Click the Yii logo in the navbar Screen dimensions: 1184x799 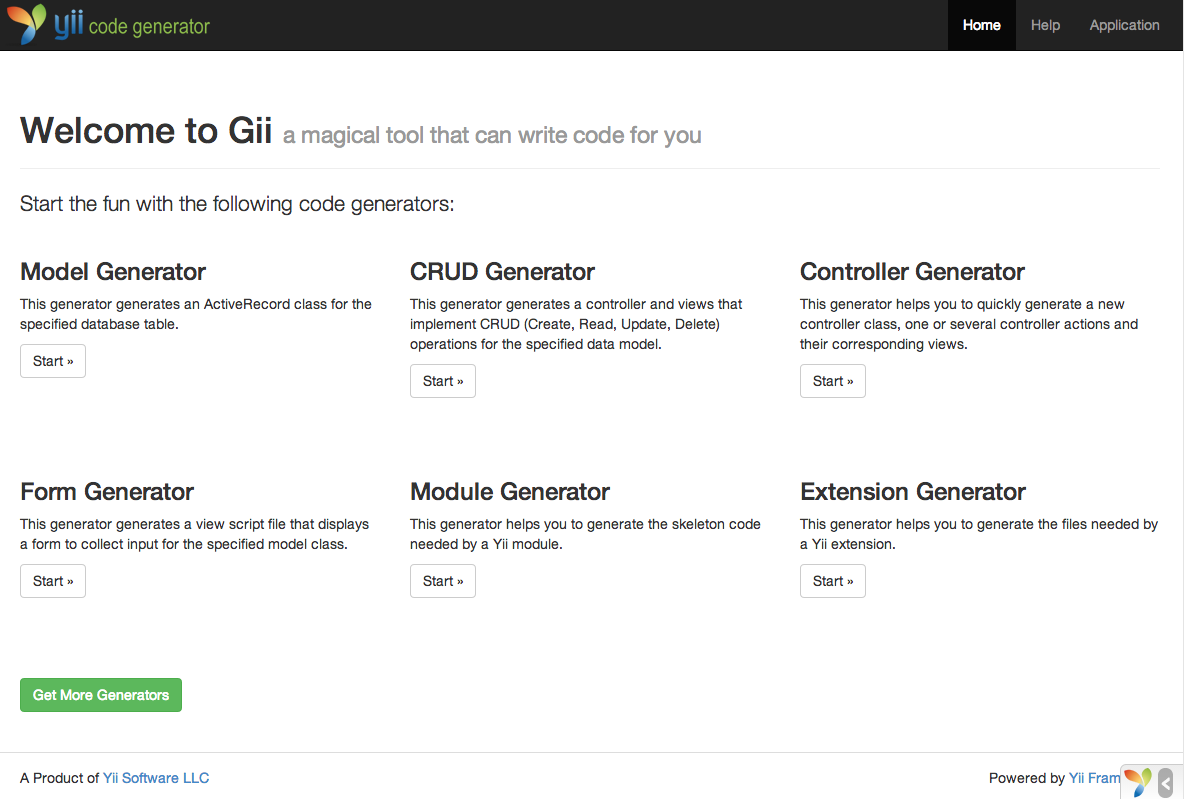[45, 24]
